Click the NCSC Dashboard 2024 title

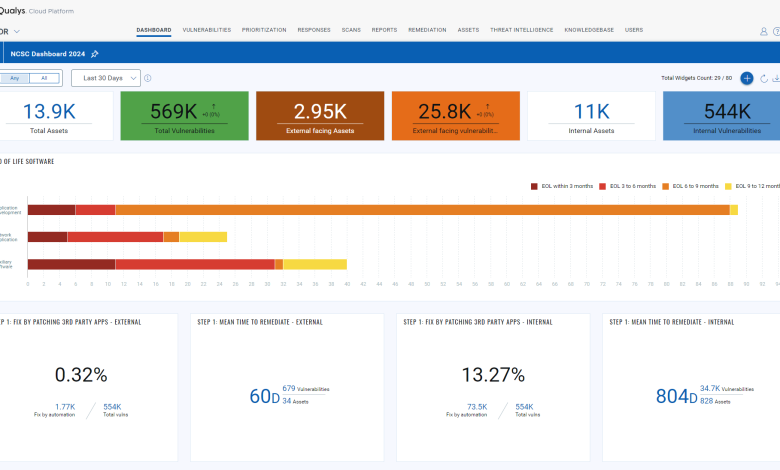pyautogui.click(x=48, y=54)
